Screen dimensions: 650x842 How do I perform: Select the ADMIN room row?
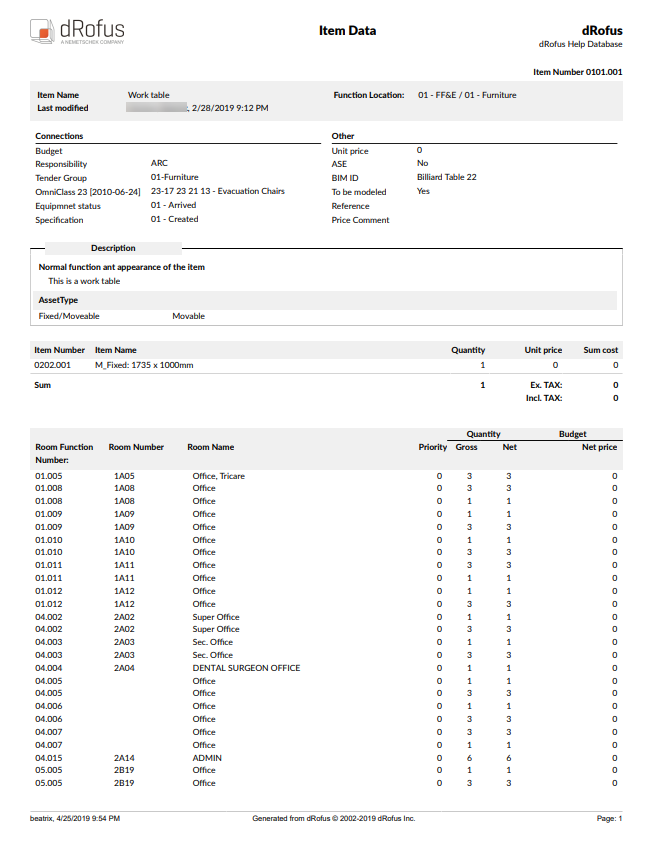[207, 758]
